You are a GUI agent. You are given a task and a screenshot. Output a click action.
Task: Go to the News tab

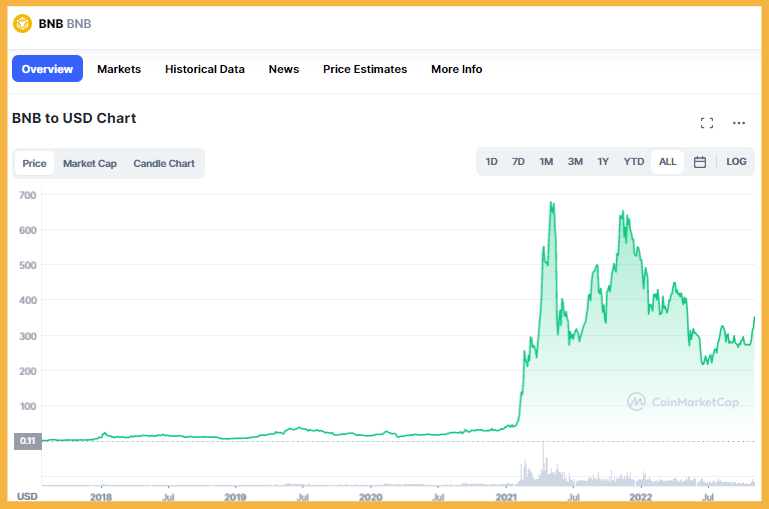pos(283,69)
